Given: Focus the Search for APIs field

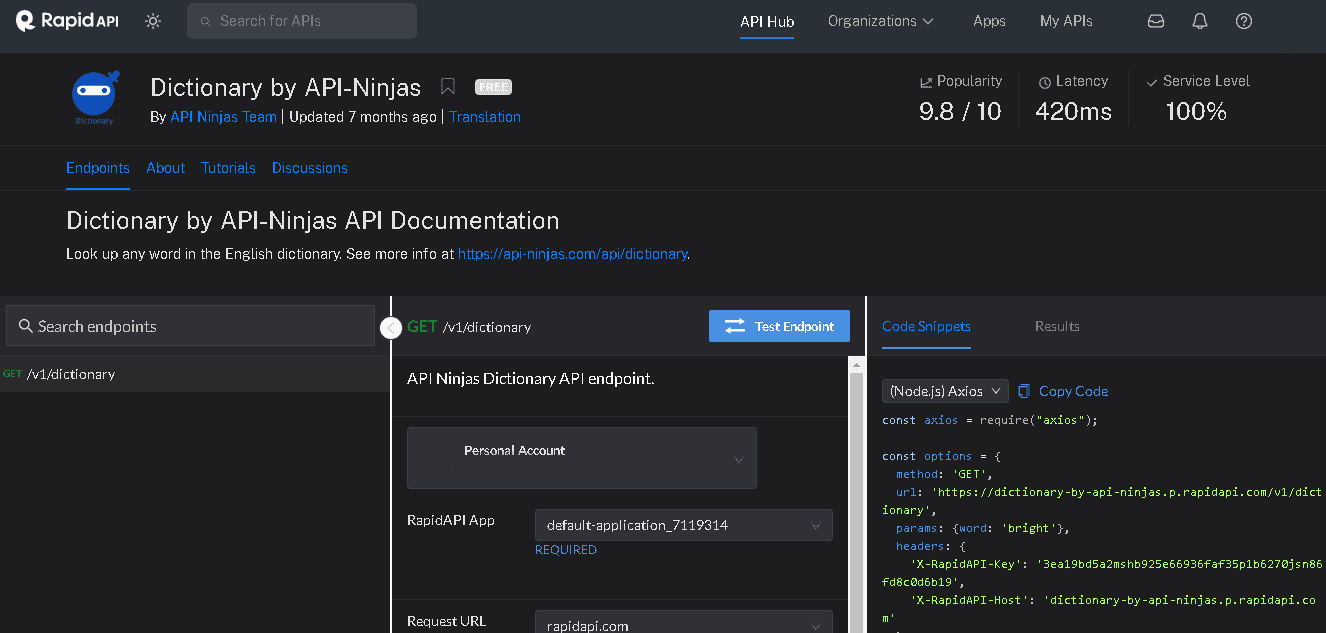Looking at the screenshot, I should (x=302, y=21).
